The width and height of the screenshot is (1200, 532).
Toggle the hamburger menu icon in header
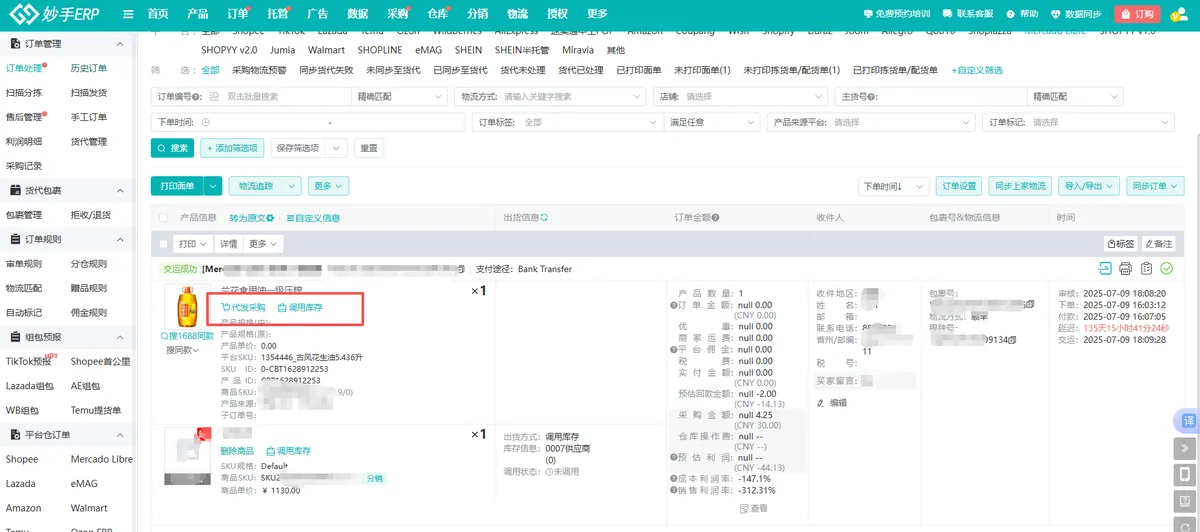pyautogui.click(x=128, y=14)
